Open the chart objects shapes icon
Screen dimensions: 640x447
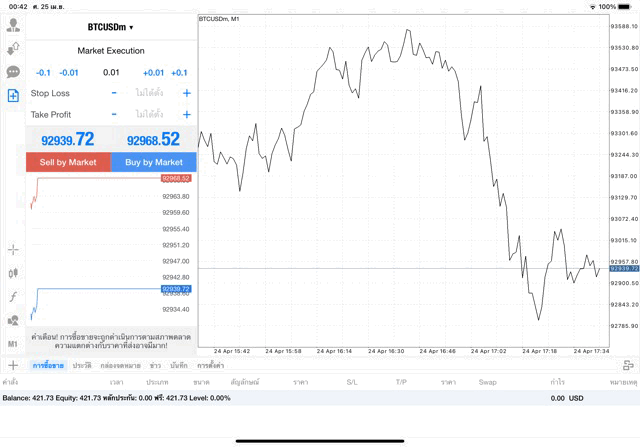tap(13, 320)
